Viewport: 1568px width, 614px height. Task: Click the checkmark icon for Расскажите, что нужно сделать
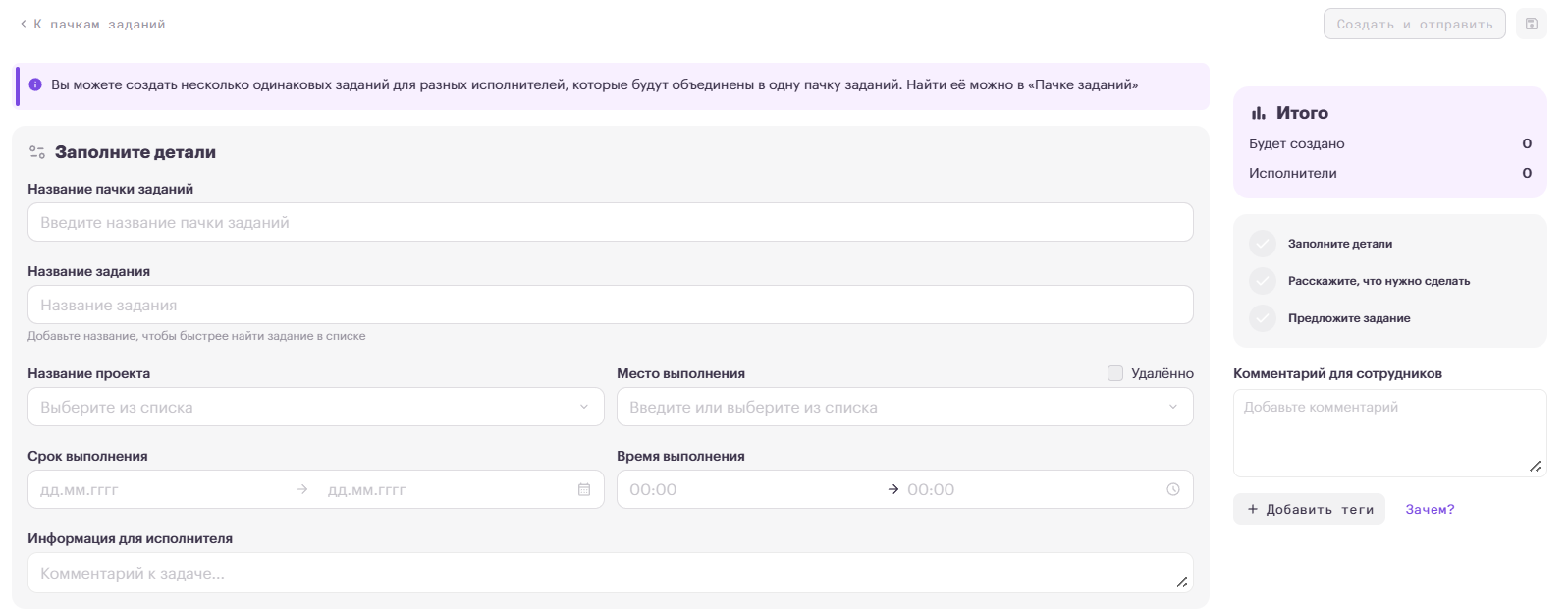click(x=1263, y=281)
